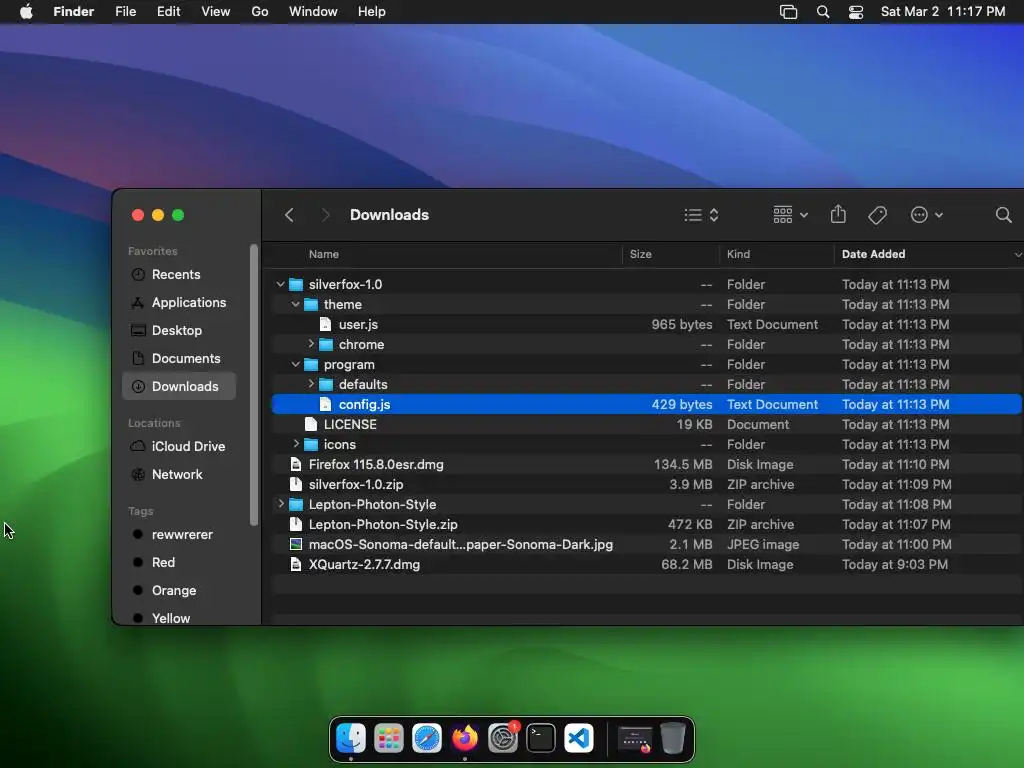Open Desktop in the sidebar
The image size is (1024, 768).
[x=178, y=330]
